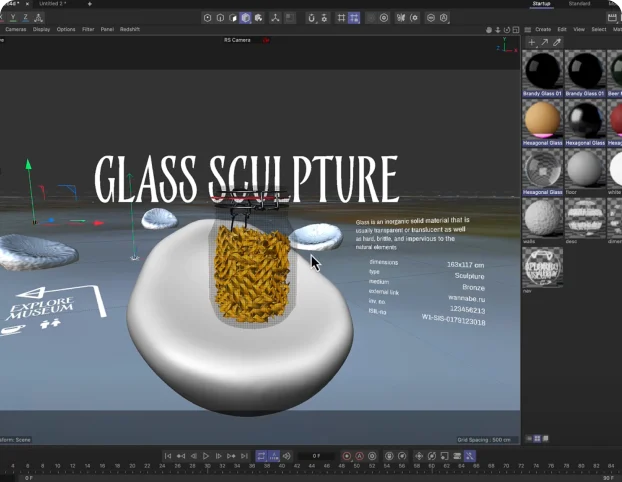The height and width of the screenshot is (482, 622).
Task: Click the viewport zoom arrow icon
Action: 498,30
